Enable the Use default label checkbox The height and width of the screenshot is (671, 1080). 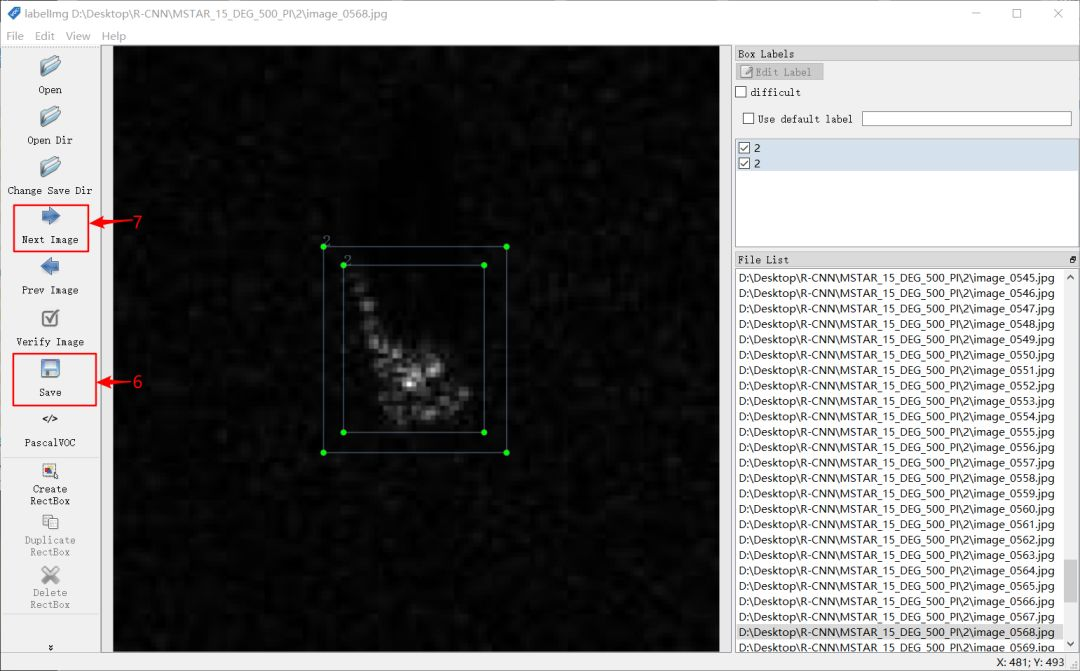[749, 118]
